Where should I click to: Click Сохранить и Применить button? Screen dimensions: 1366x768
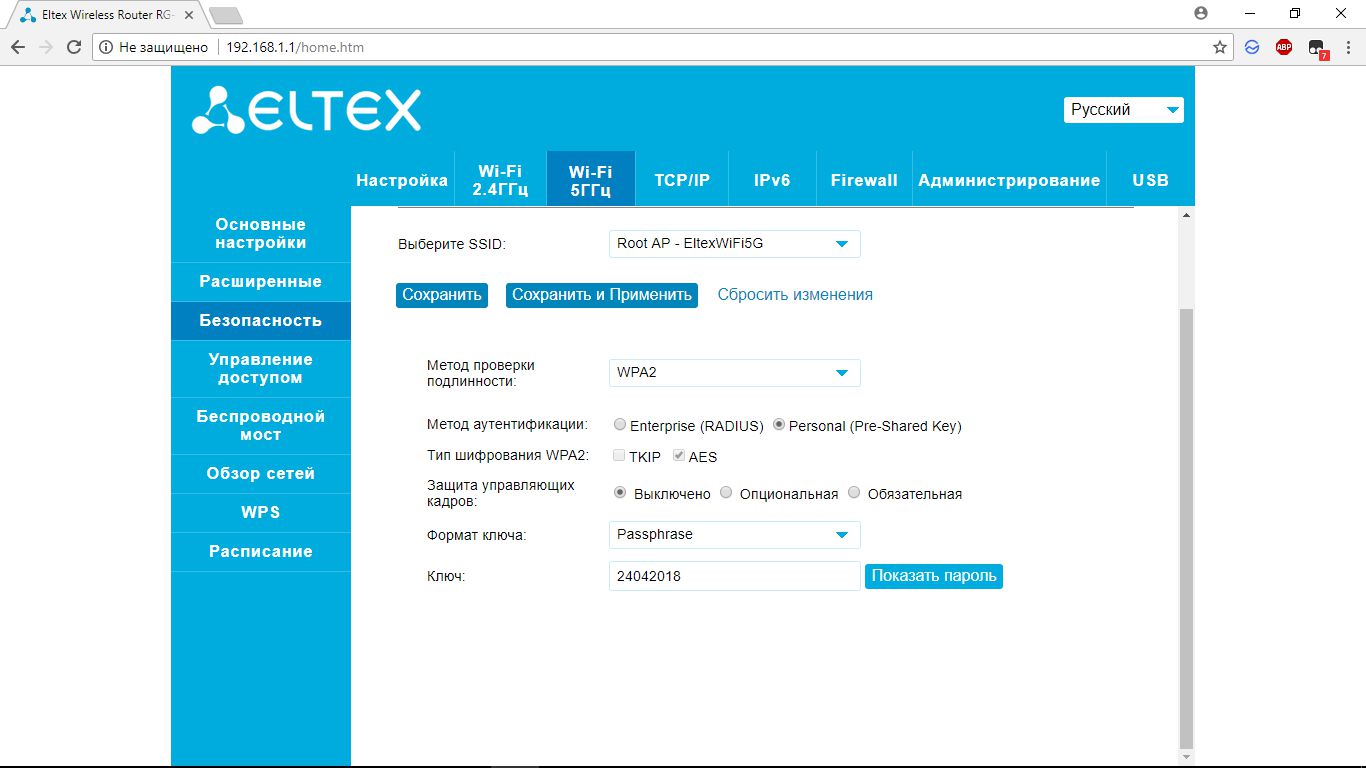(x=602, y=295)
